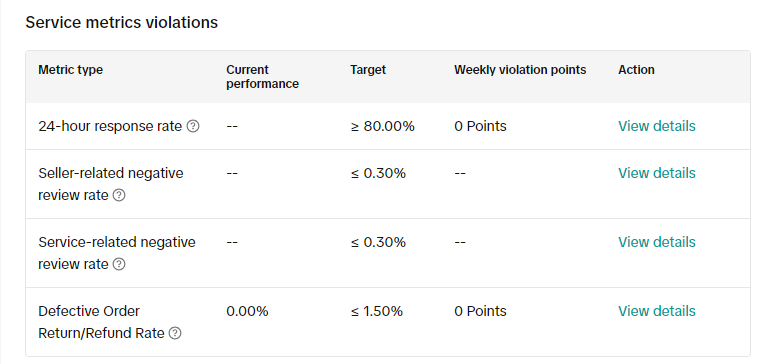Open View details for Seller-related negative review rate
Screen dimensions: 764x364
[657, 173]
